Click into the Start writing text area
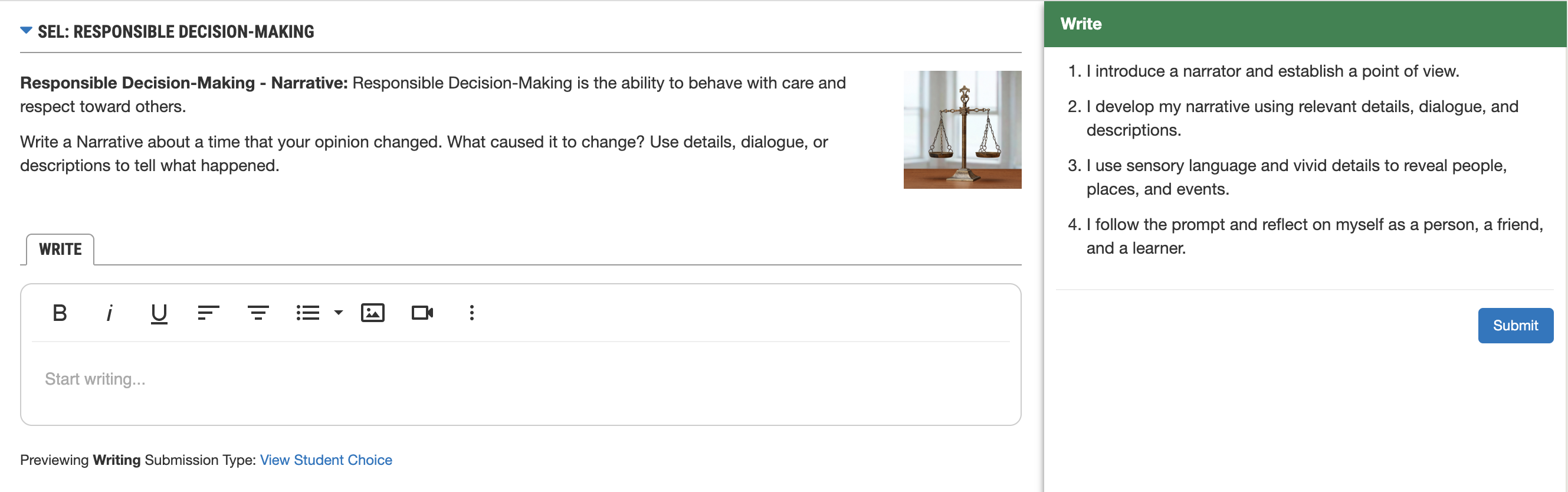Screen dimensions: 1568x492 pos(520,380)
